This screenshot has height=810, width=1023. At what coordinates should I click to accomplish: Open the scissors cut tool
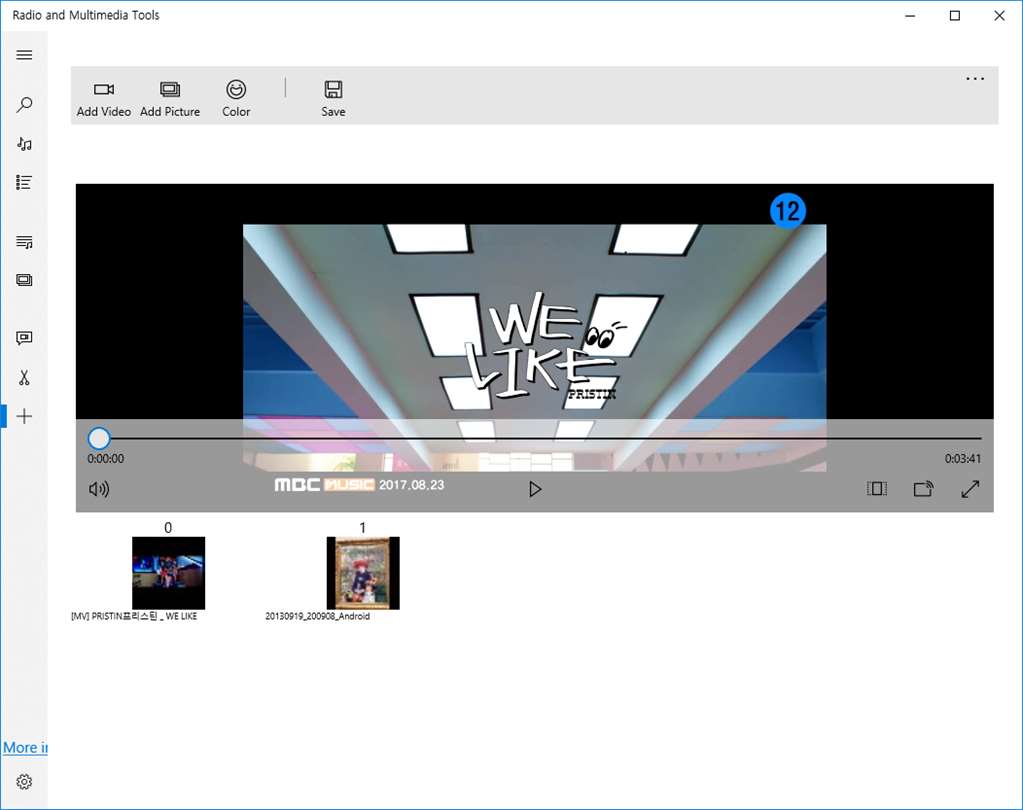(24, 378)
